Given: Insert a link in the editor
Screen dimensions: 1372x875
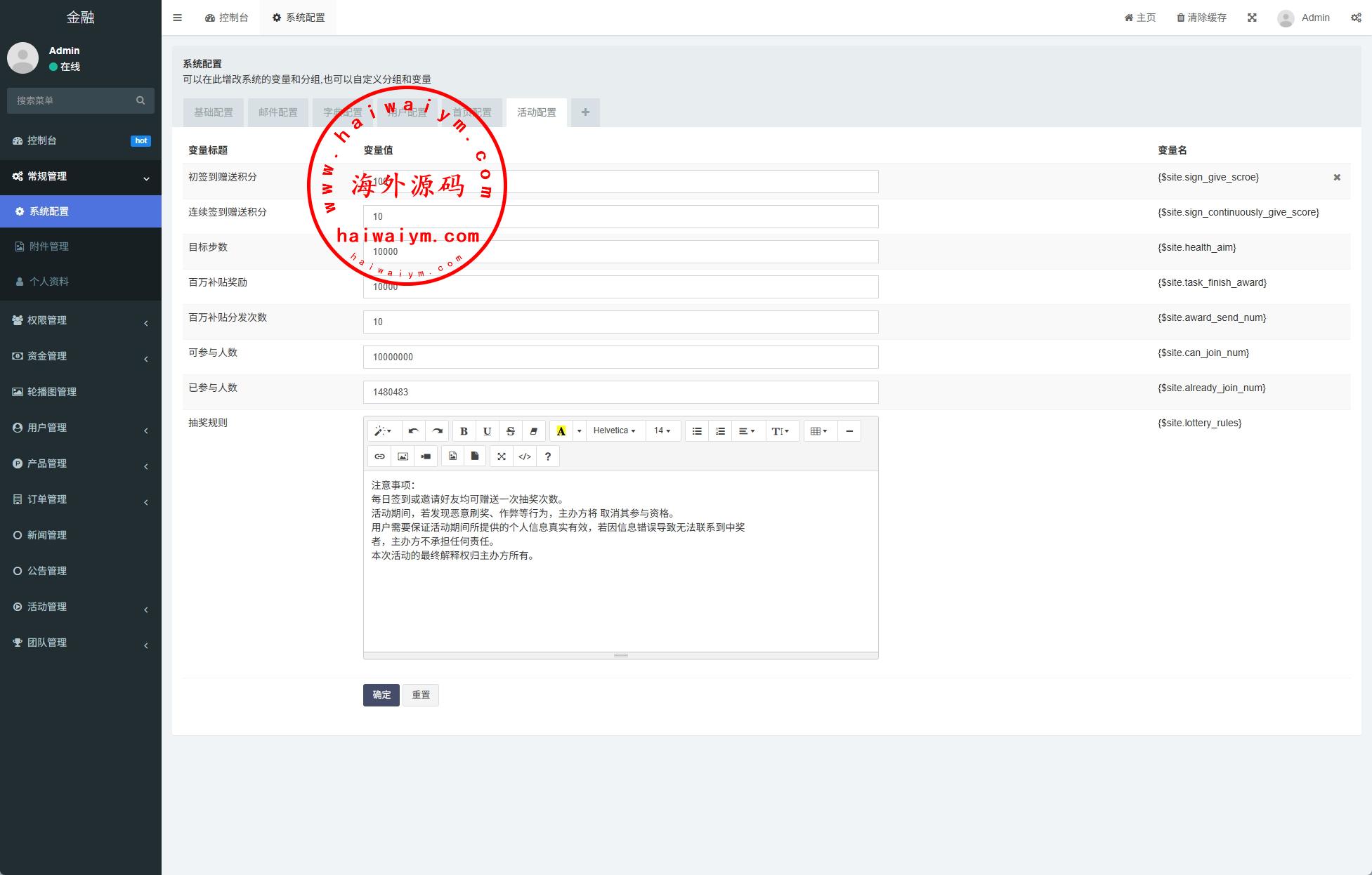Looking at the screenshot, I should pyautogui.click(x=379, y=456).
